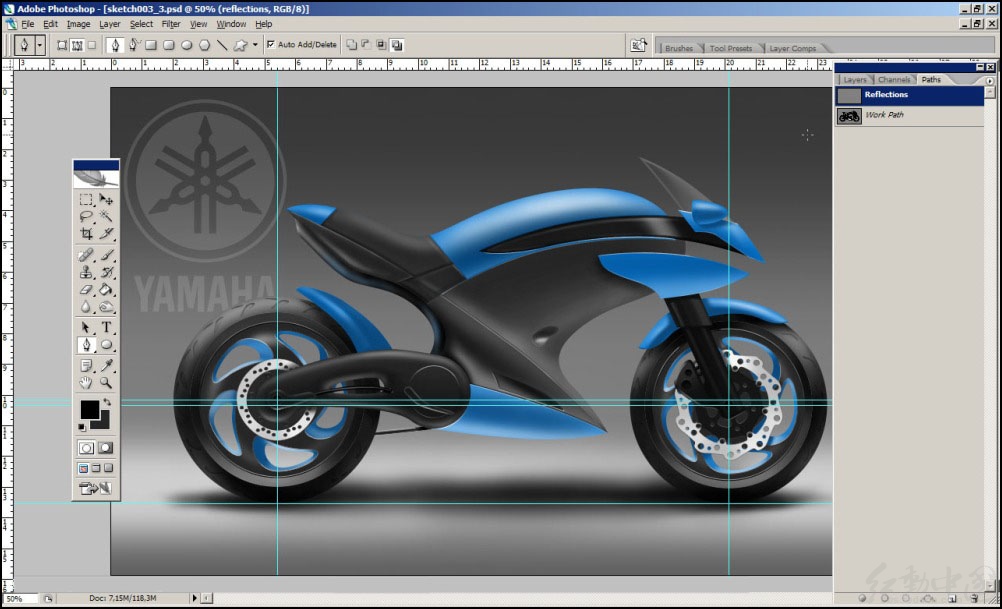This screenshot has height=609, width=1002.
Task: Select the Crop tool
Action: click(x=86, y=234)
